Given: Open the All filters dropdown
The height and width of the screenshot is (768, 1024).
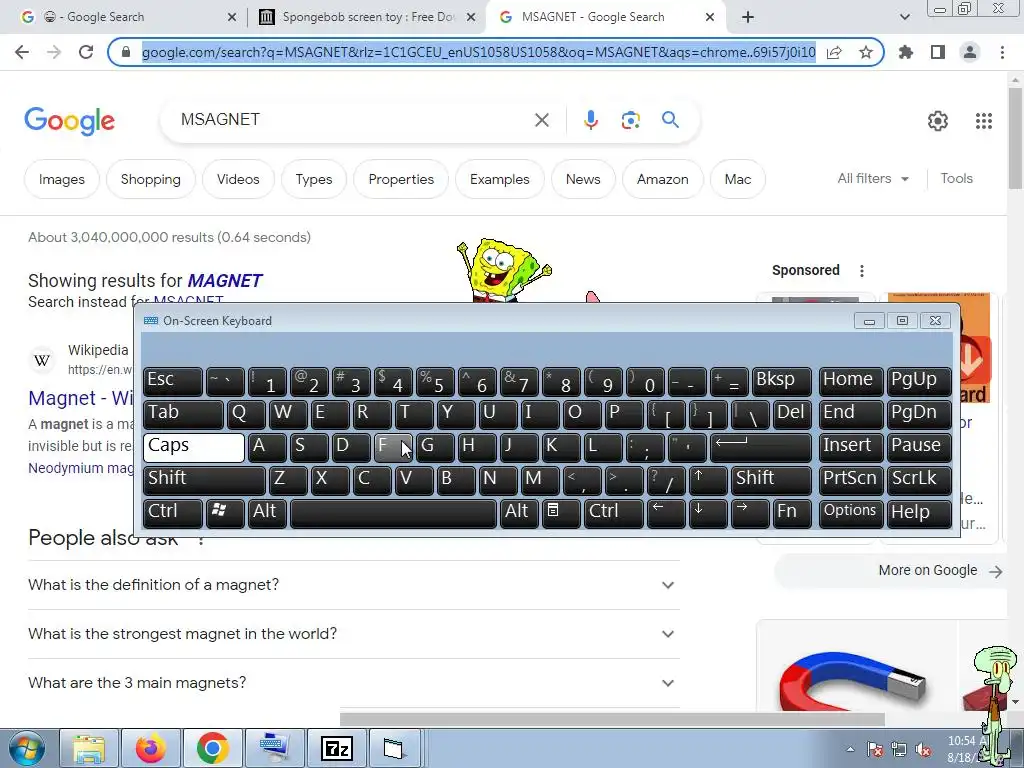Looking at the screenshot, I should tap(873, 179).
